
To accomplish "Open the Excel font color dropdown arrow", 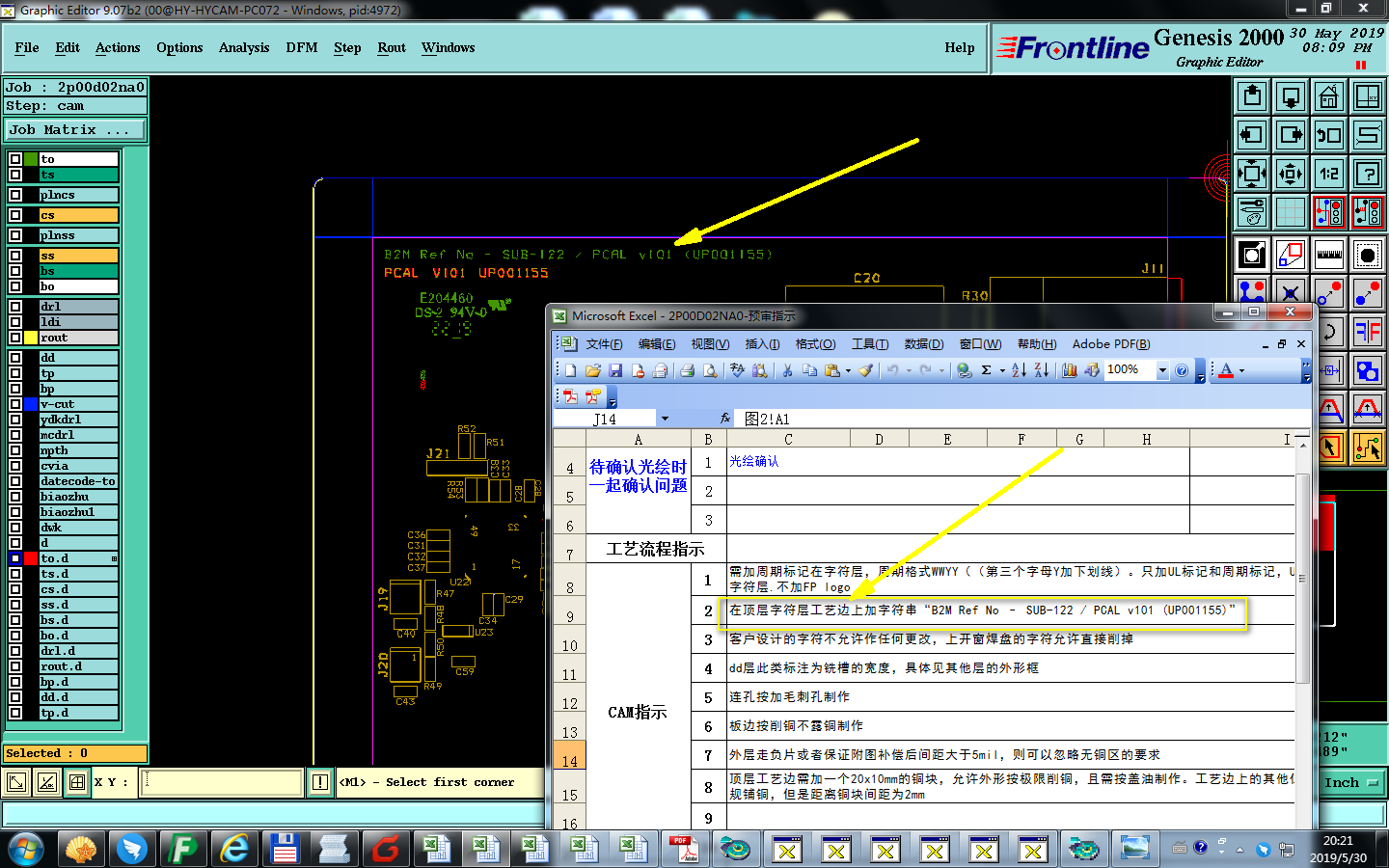I will [x=1242, y=370].
